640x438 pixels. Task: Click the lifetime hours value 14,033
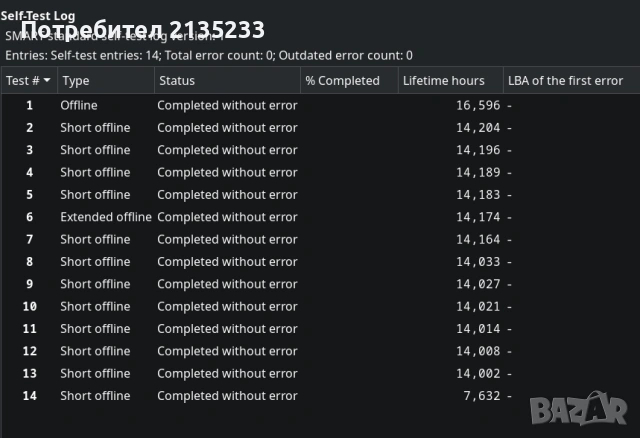478,262
